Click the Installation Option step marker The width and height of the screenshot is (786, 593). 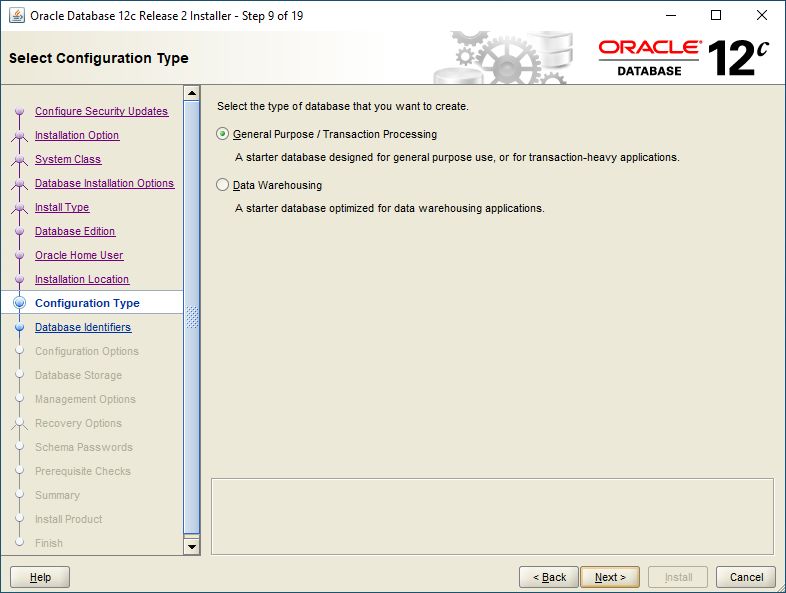pyautogui.click(x=20, y=135)
